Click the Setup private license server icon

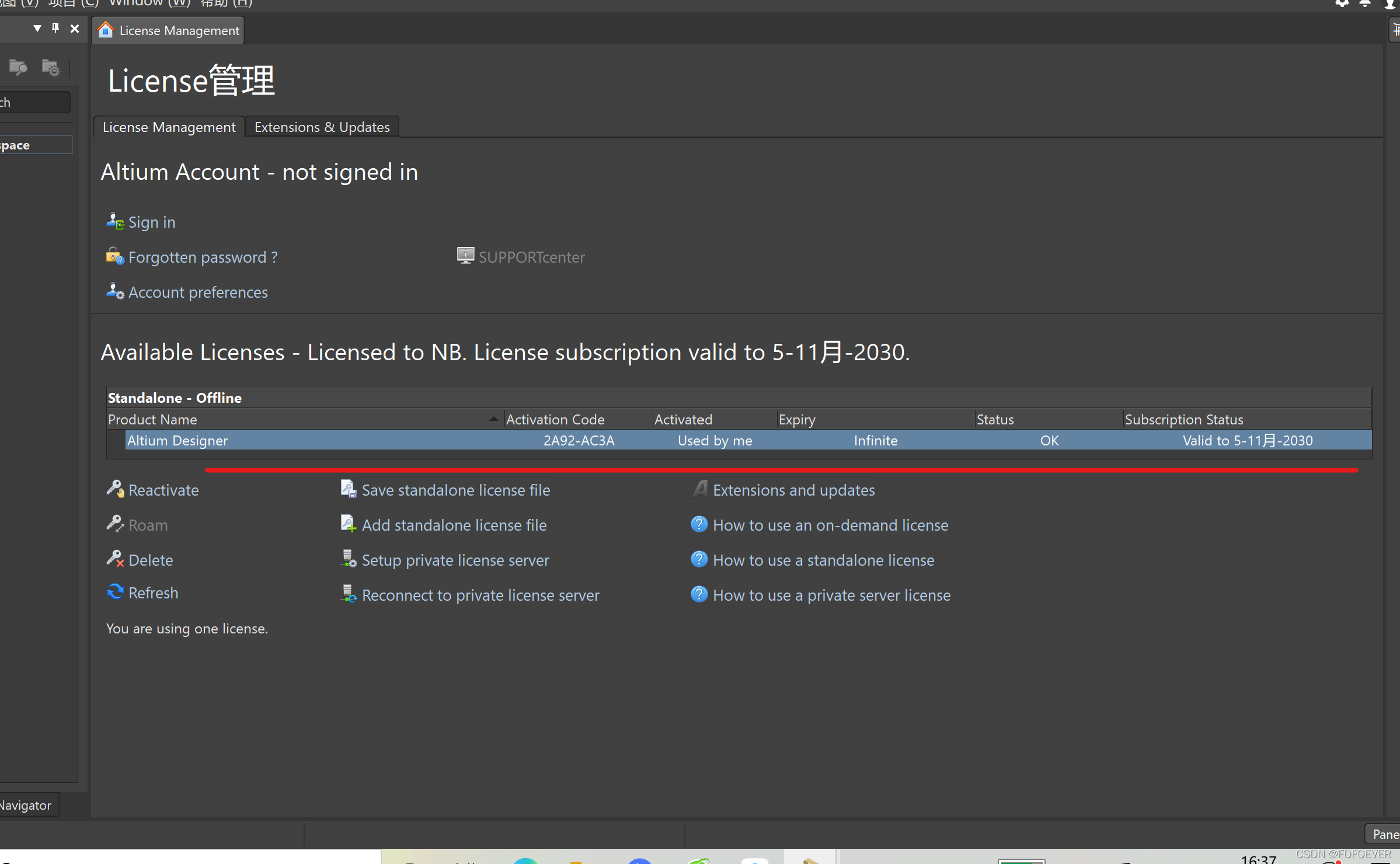pyautogui.click(x=349, y=559)
